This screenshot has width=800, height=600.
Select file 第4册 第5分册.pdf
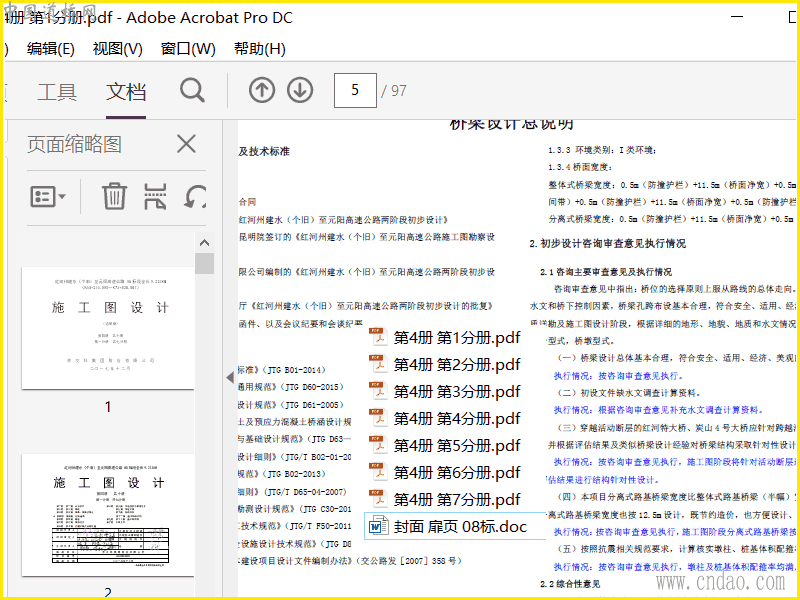[x=444, y=445]
